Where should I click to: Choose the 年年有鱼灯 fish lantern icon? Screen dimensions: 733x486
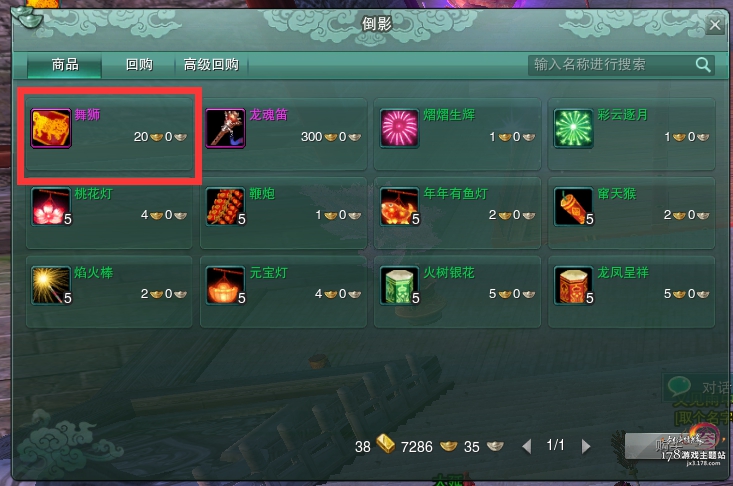[399, 207]
